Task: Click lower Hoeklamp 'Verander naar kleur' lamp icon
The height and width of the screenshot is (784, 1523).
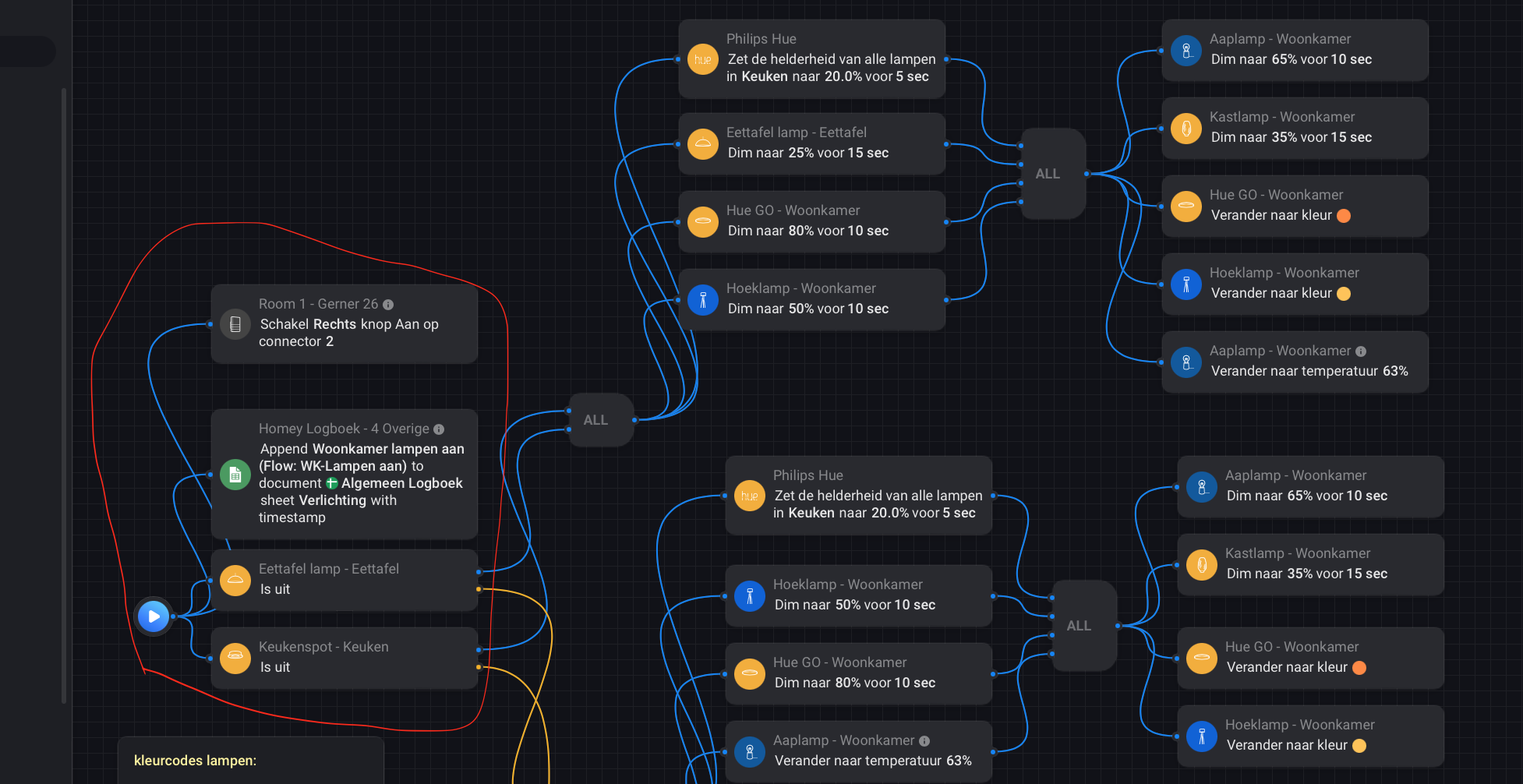Action: (x=1202, y=736)
